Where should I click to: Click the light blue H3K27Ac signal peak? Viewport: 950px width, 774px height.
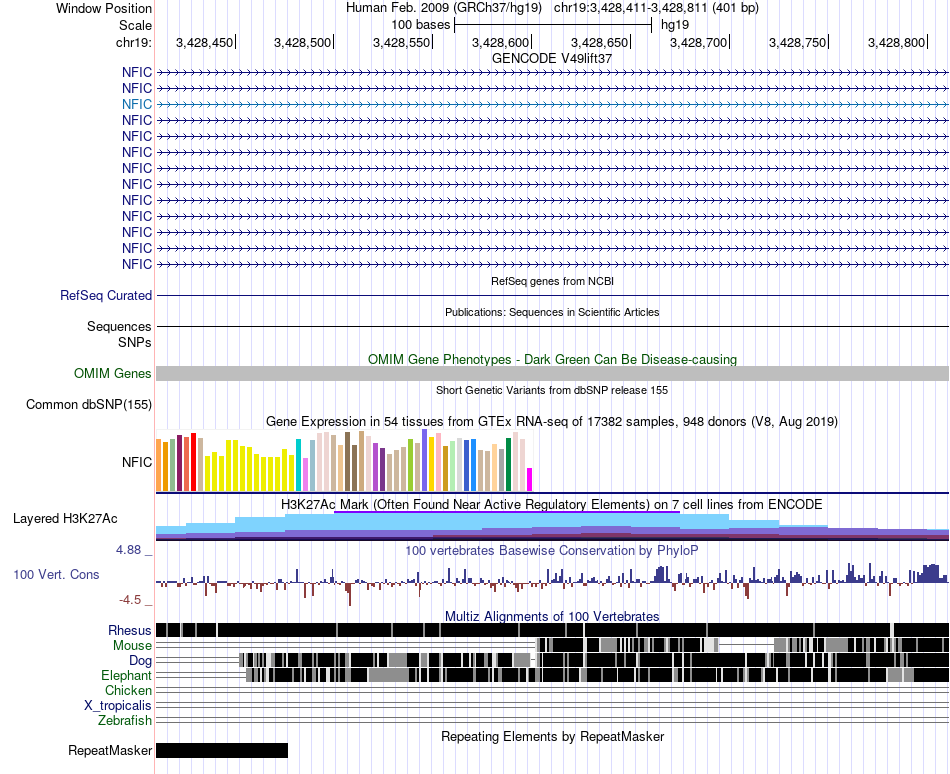pos(506,521)
